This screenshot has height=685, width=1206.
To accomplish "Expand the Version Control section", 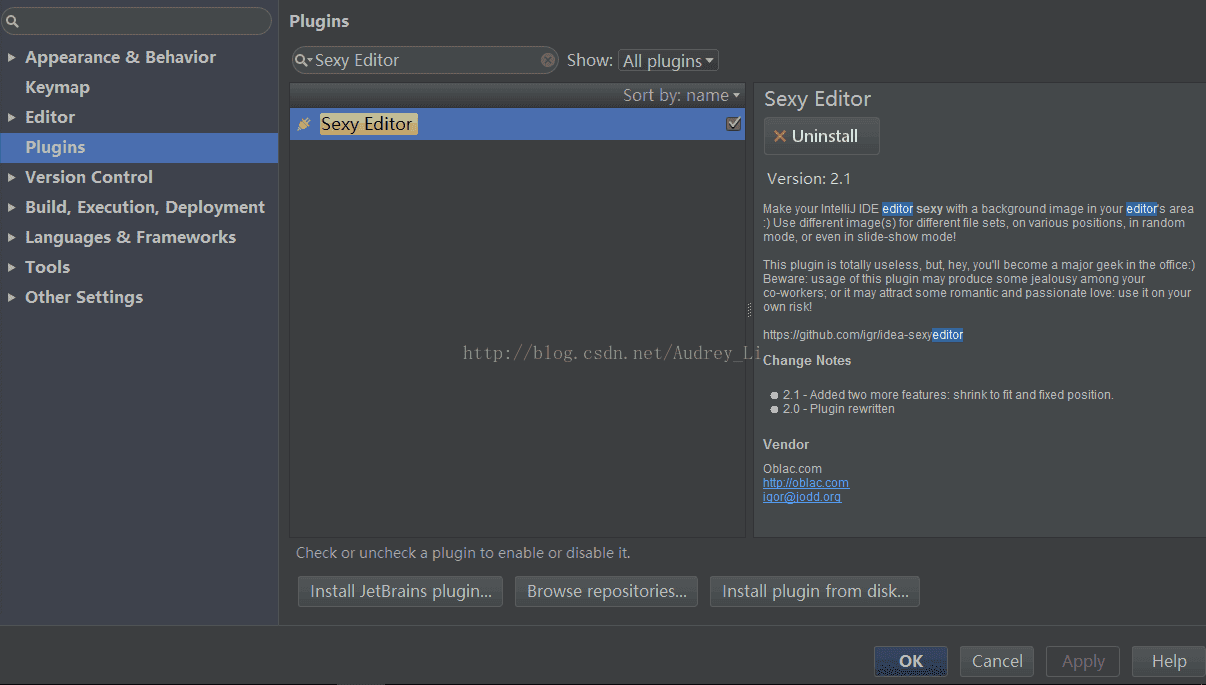I will coord(11,177).
